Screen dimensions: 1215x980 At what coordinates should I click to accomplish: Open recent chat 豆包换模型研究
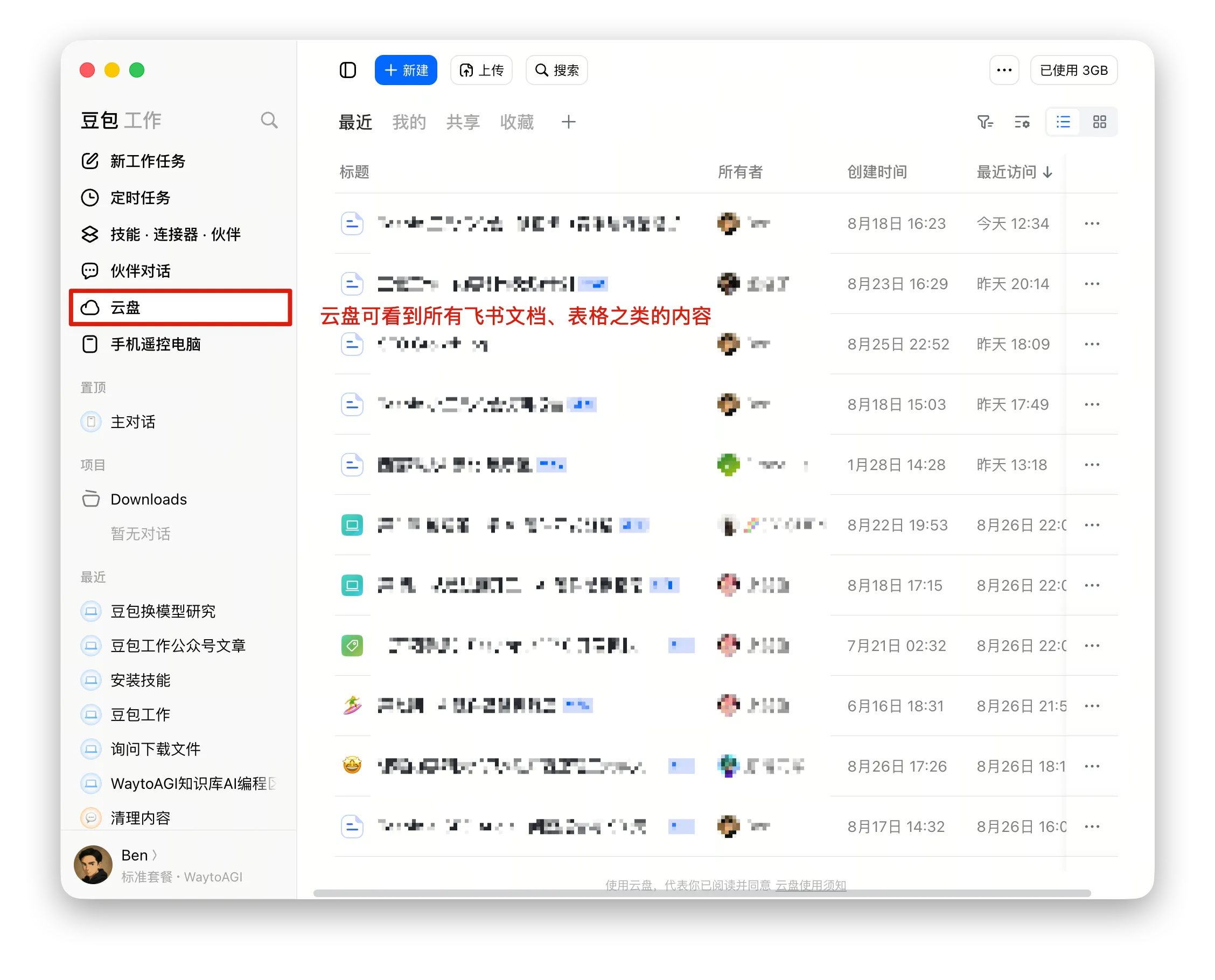point(180,612)
